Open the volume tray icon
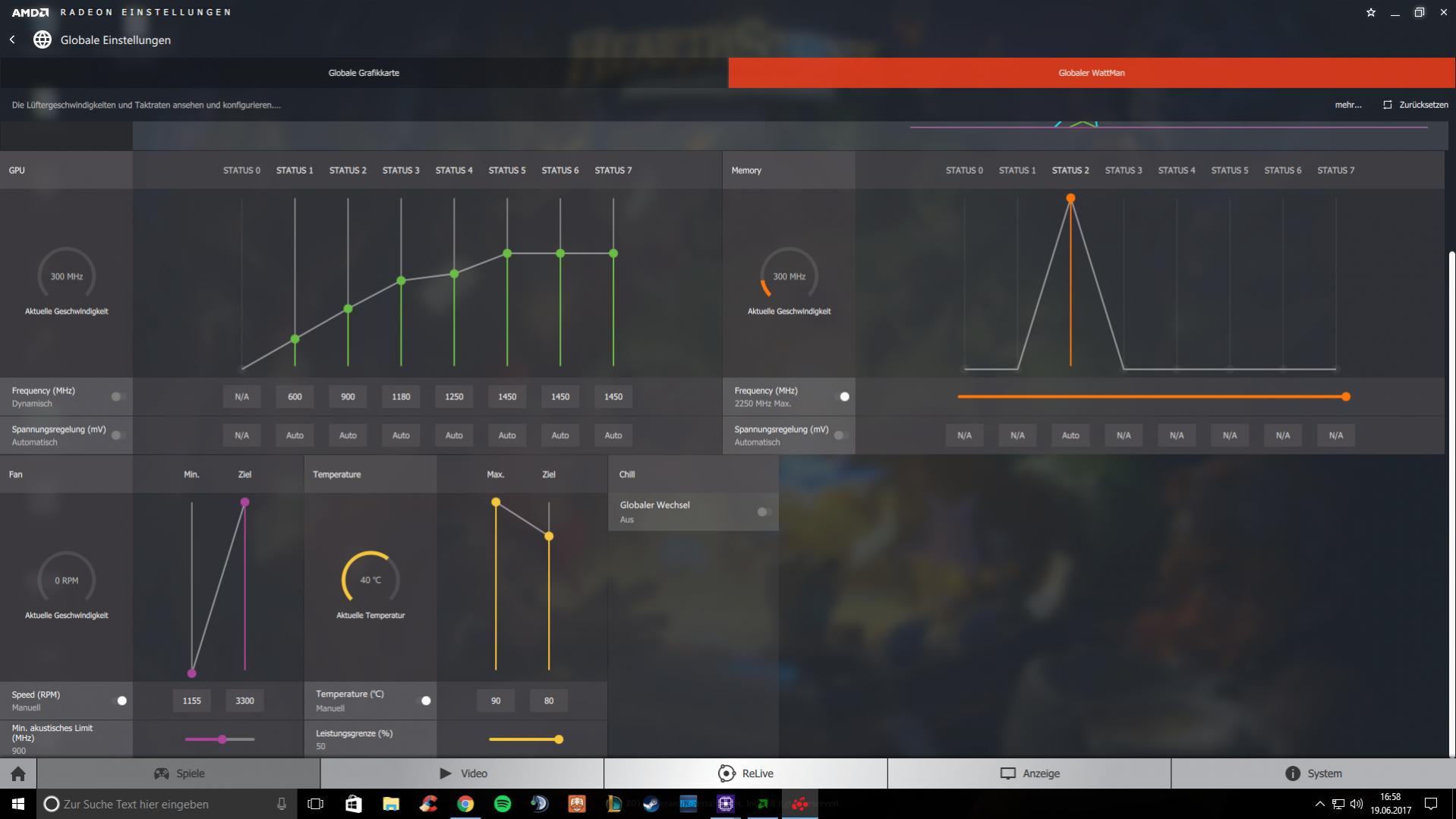The image size is (1456, 819). click(1357, 804)
